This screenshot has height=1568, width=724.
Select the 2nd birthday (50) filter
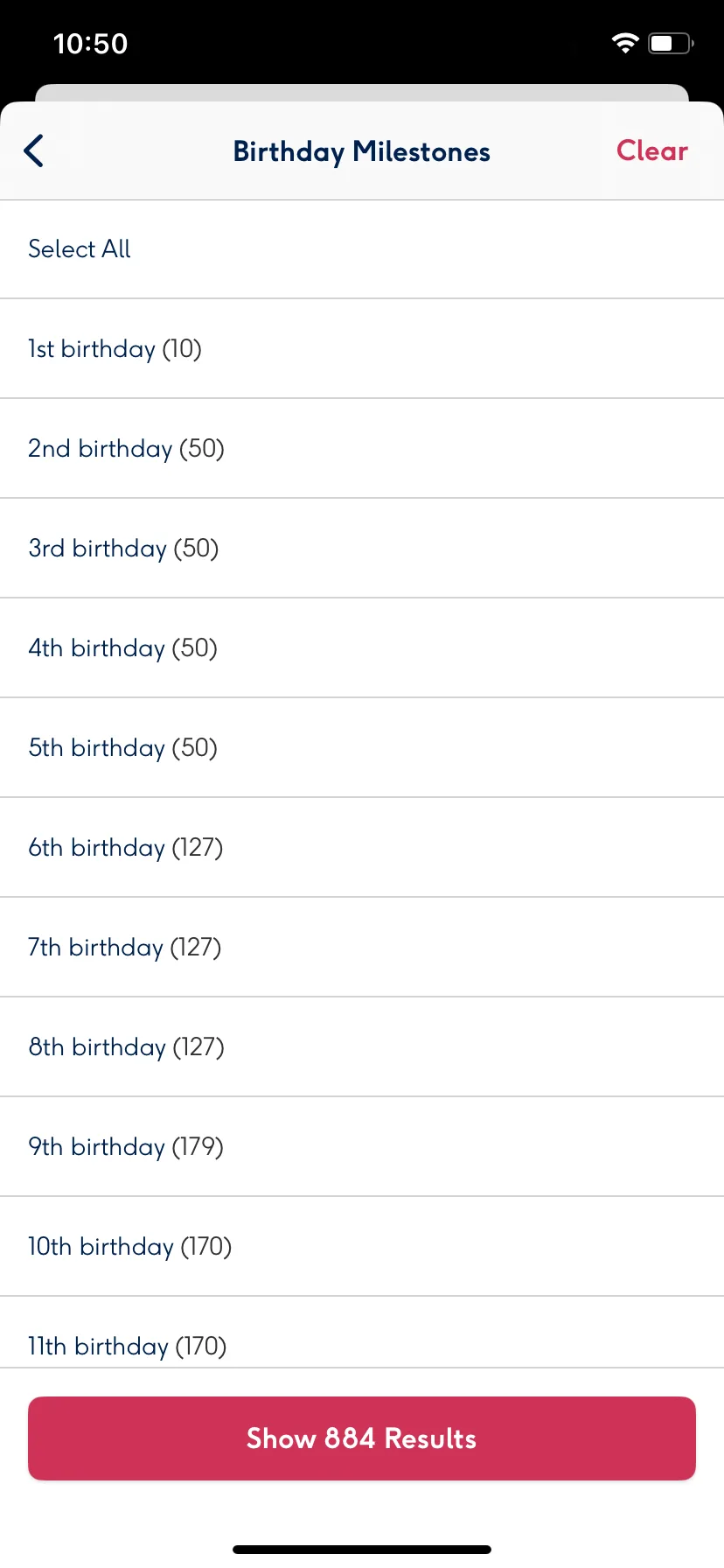tap(362, 449)
